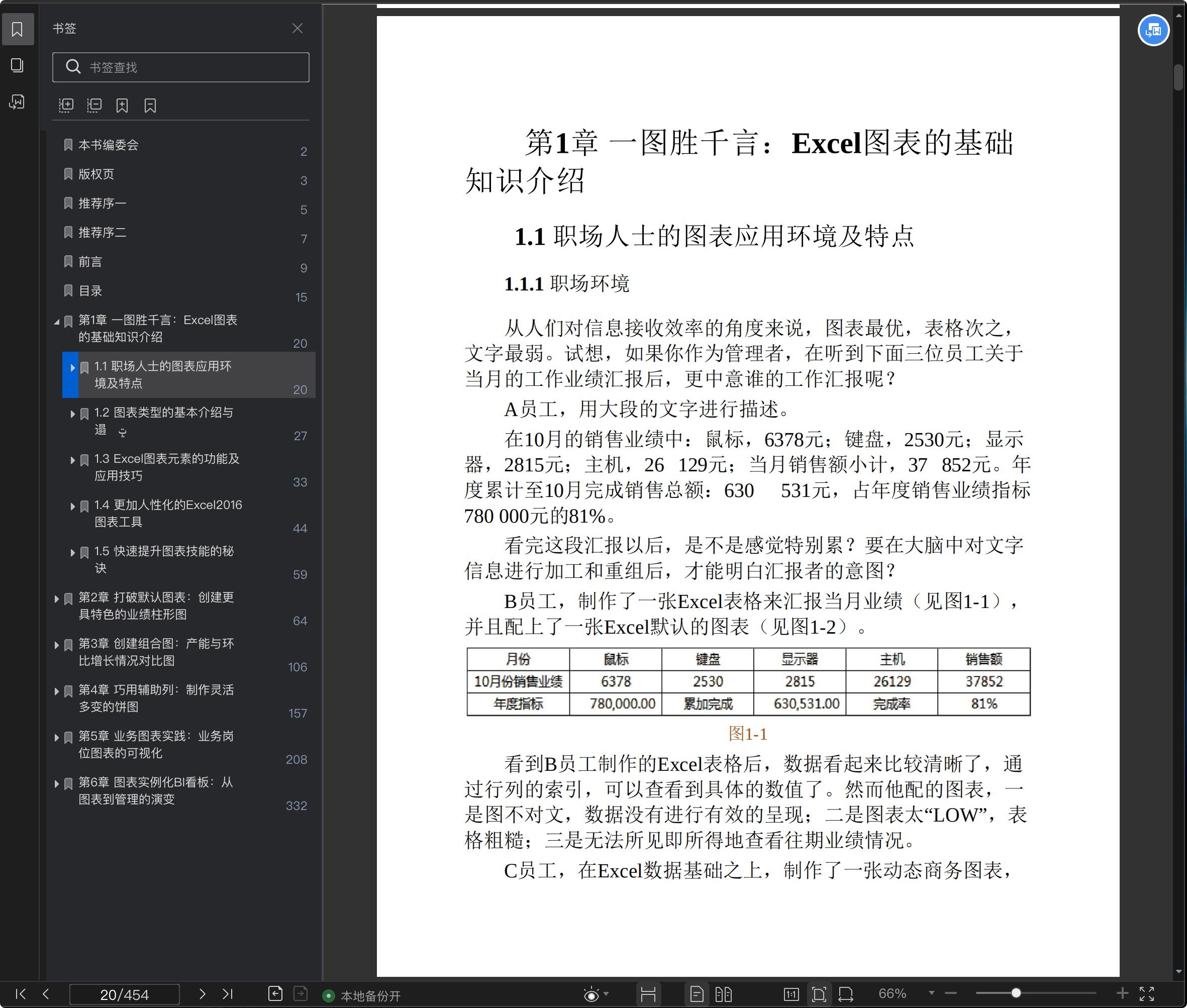Go to the last page button
This screenshot has height=1008, width=1187.
(228, 994)
